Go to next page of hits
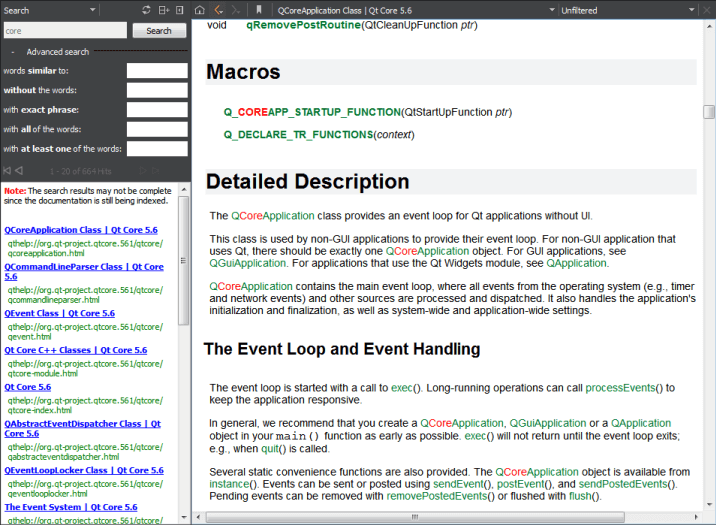This screenshot has height=525, width=716. 143,171
